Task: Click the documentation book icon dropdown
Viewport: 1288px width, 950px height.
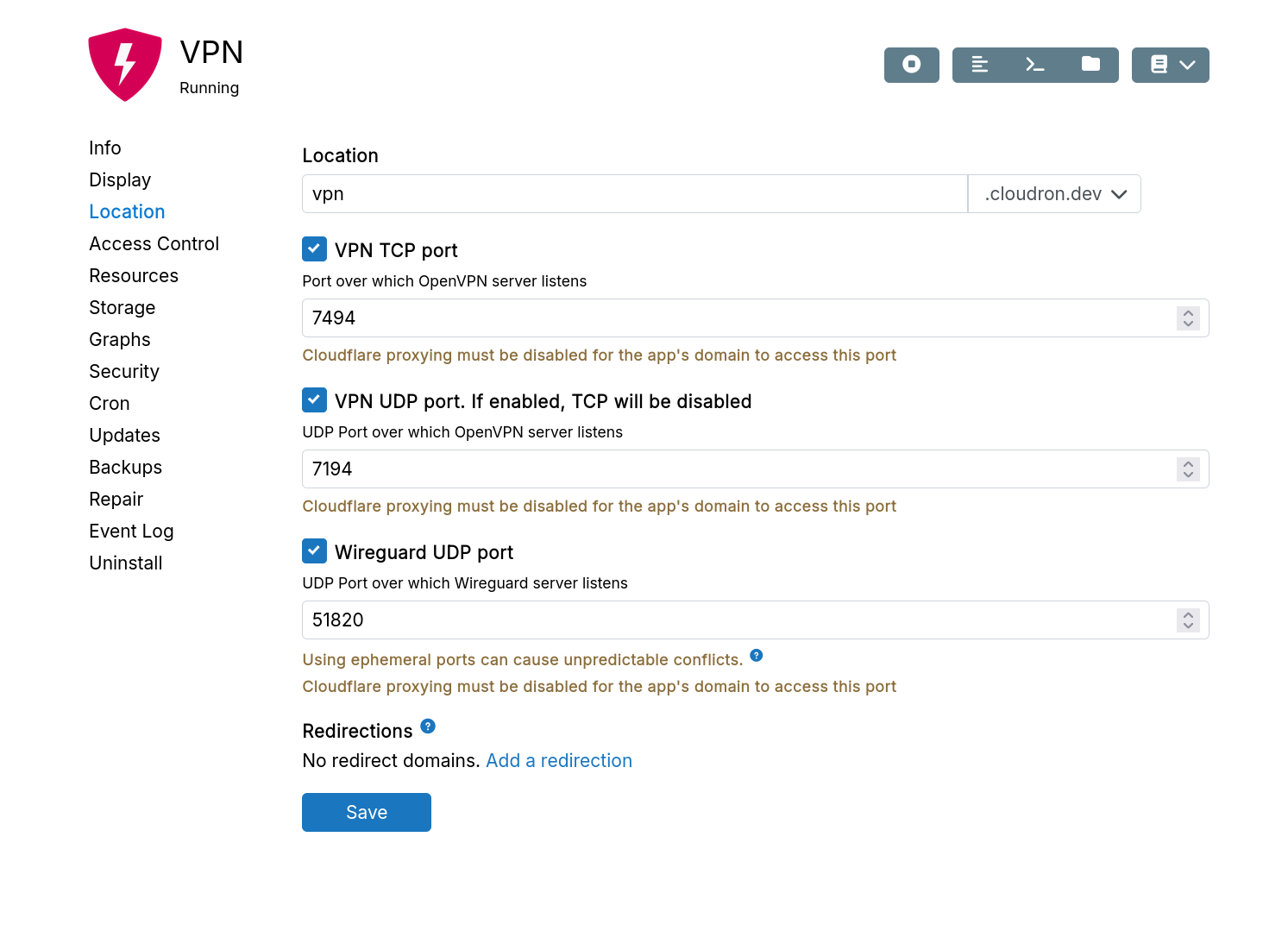Action: point(1170,65)
